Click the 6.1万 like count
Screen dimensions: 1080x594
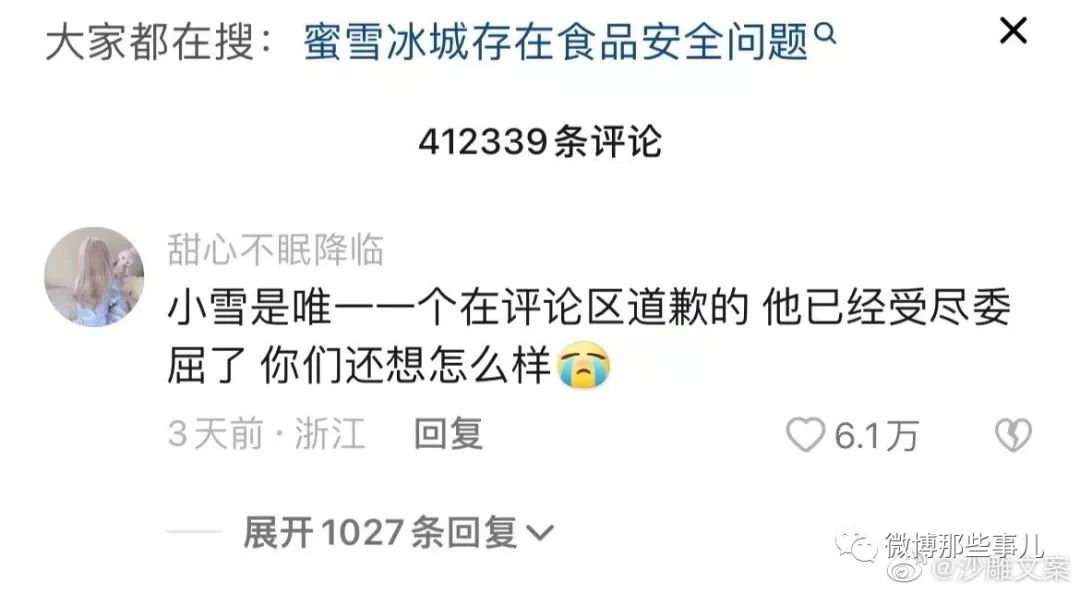pos(876,436)
